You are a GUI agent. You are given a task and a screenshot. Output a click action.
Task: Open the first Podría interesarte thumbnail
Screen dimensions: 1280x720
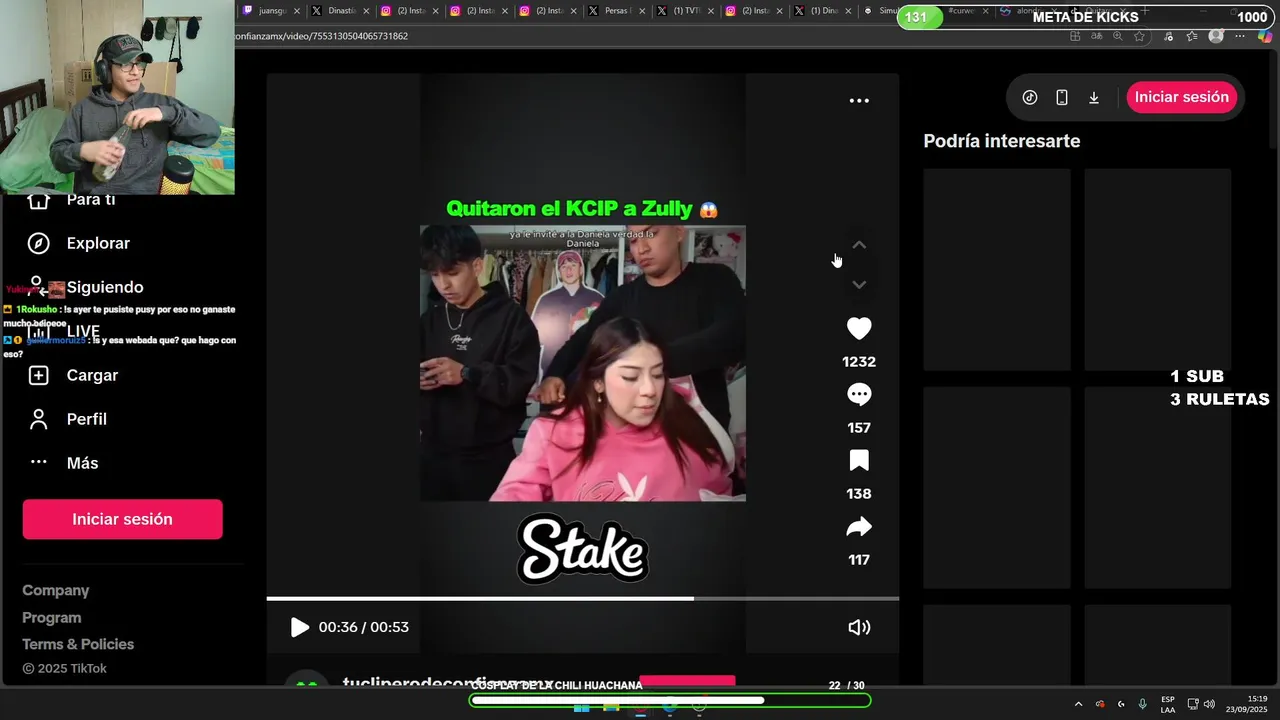point(997,269)
